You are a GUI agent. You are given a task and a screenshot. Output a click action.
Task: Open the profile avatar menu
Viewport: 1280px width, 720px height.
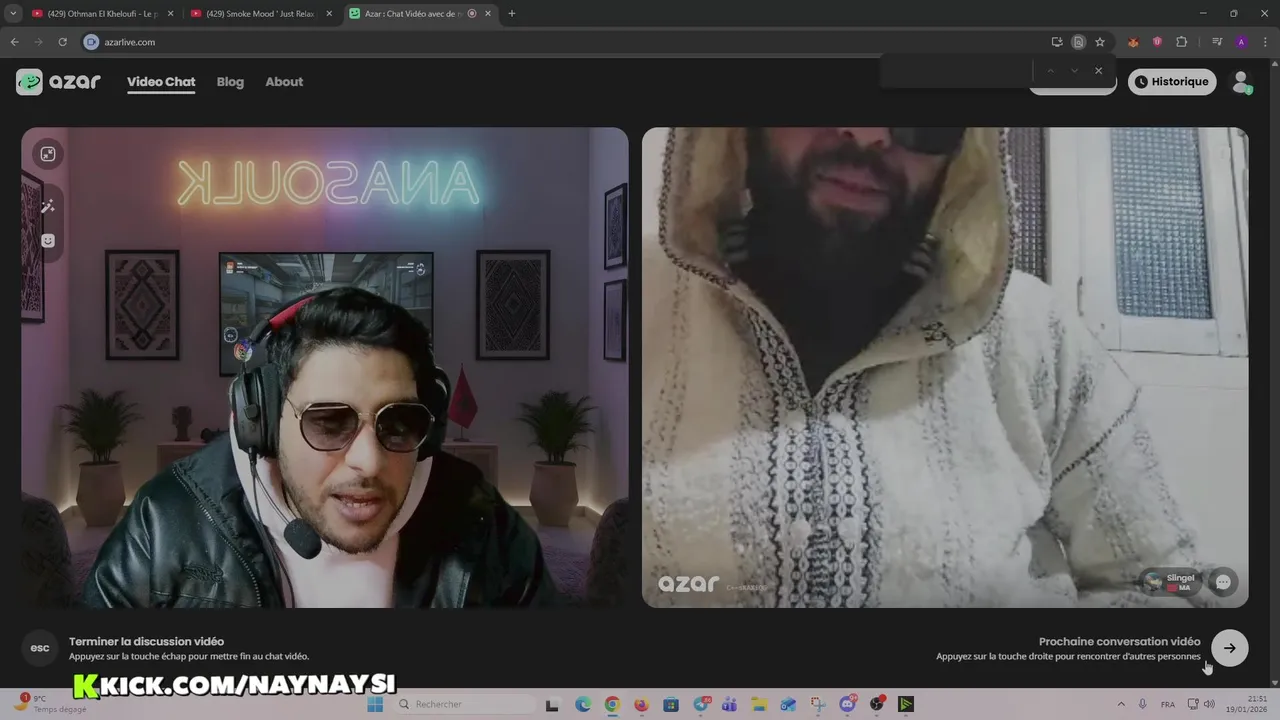[1241, 82]
